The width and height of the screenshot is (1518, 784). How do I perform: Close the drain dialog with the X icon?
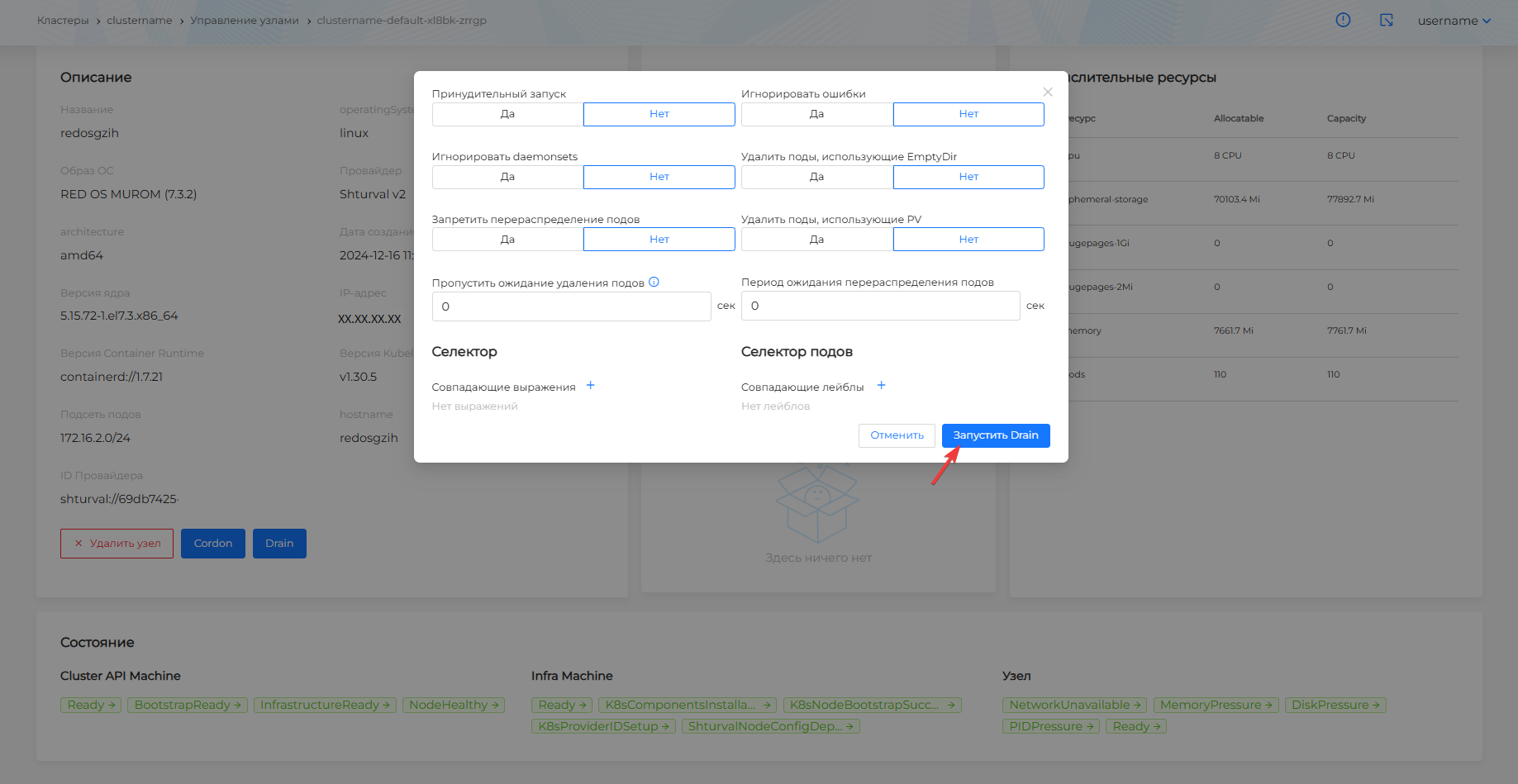(x=1047, y=92)
